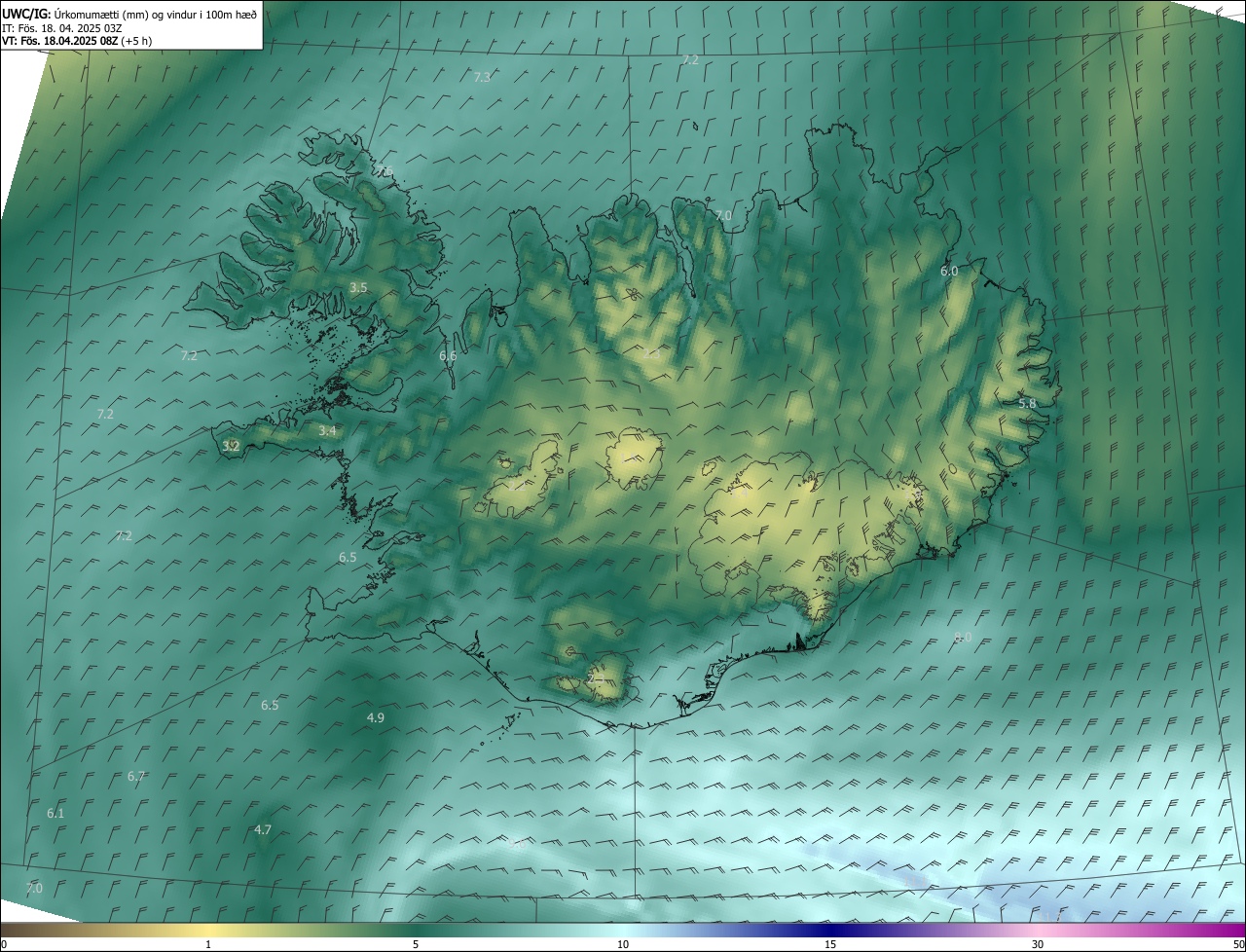The width and height of the screenshot is (1246, 952).
Task: Click the '7.3' value label on map
Action: click(482, 77)
